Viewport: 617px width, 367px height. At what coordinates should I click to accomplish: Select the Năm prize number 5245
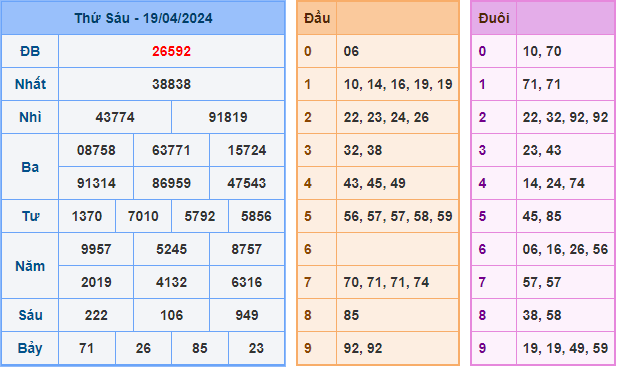tap(172, 249)
